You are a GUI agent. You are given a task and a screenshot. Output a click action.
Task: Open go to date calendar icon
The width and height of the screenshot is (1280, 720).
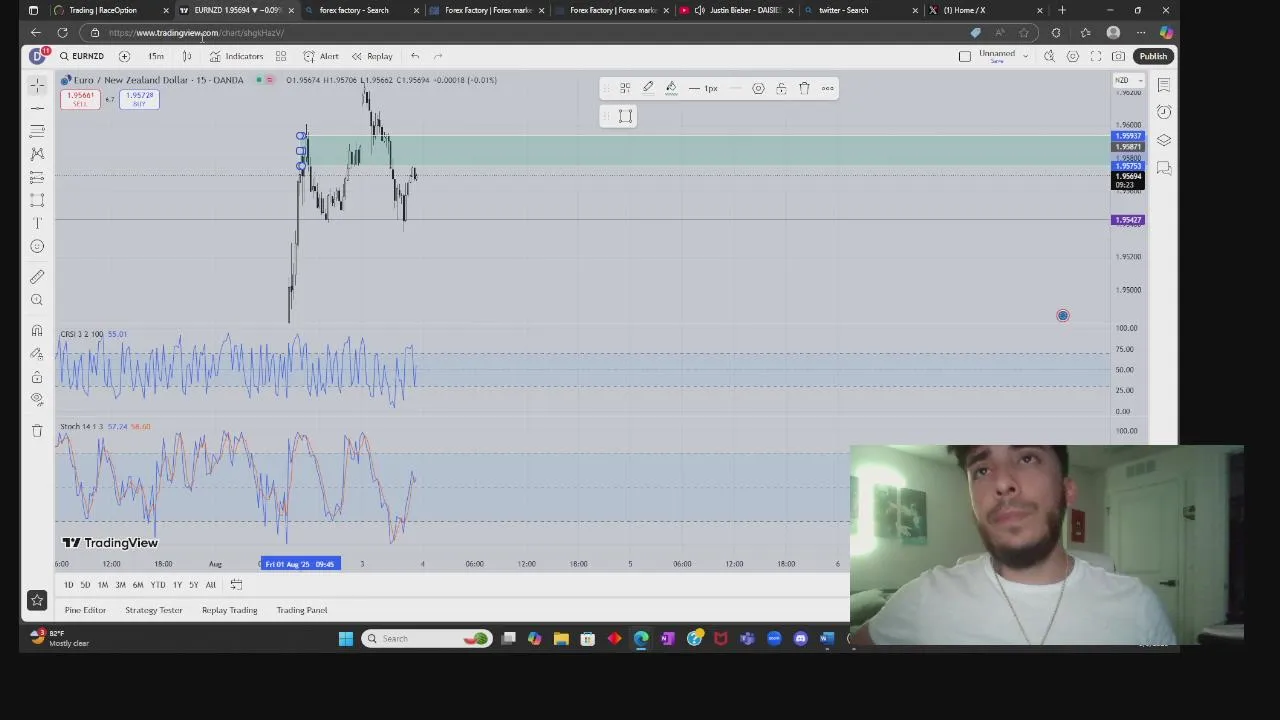tap(236, 585)
